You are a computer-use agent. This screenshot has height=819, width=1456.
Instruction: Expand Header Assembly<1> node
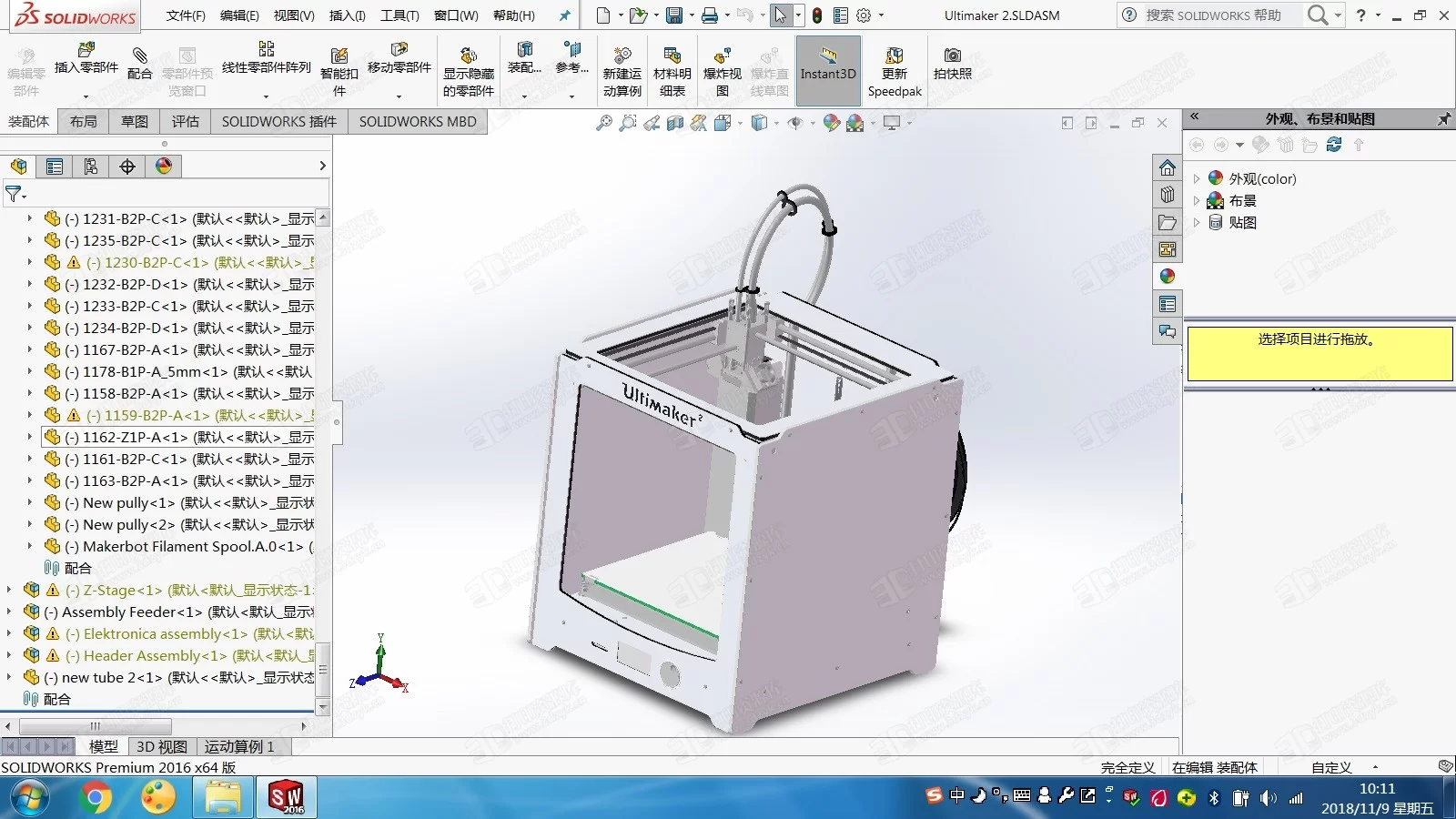point(9,655)
